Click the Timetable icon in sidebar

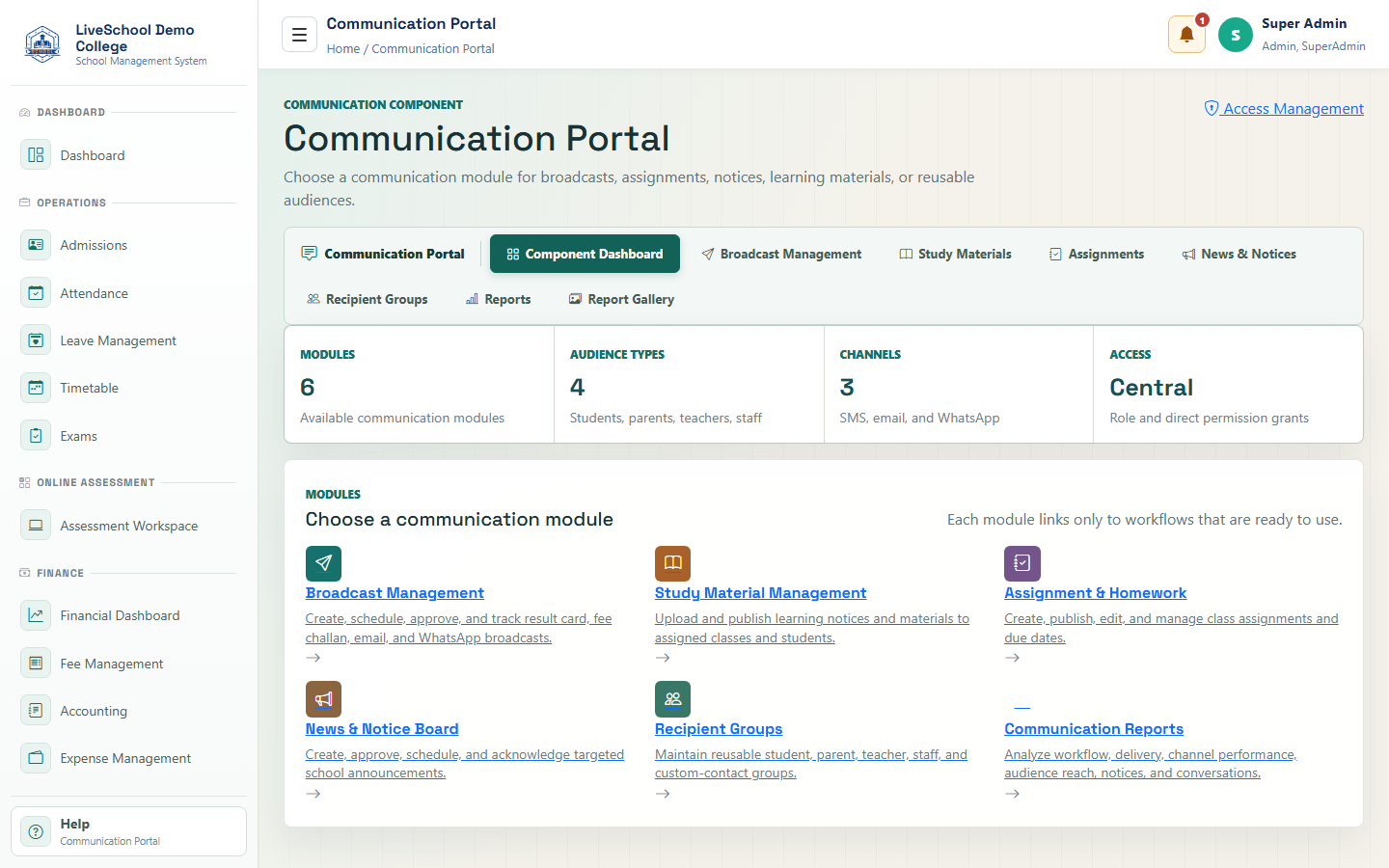36,388
